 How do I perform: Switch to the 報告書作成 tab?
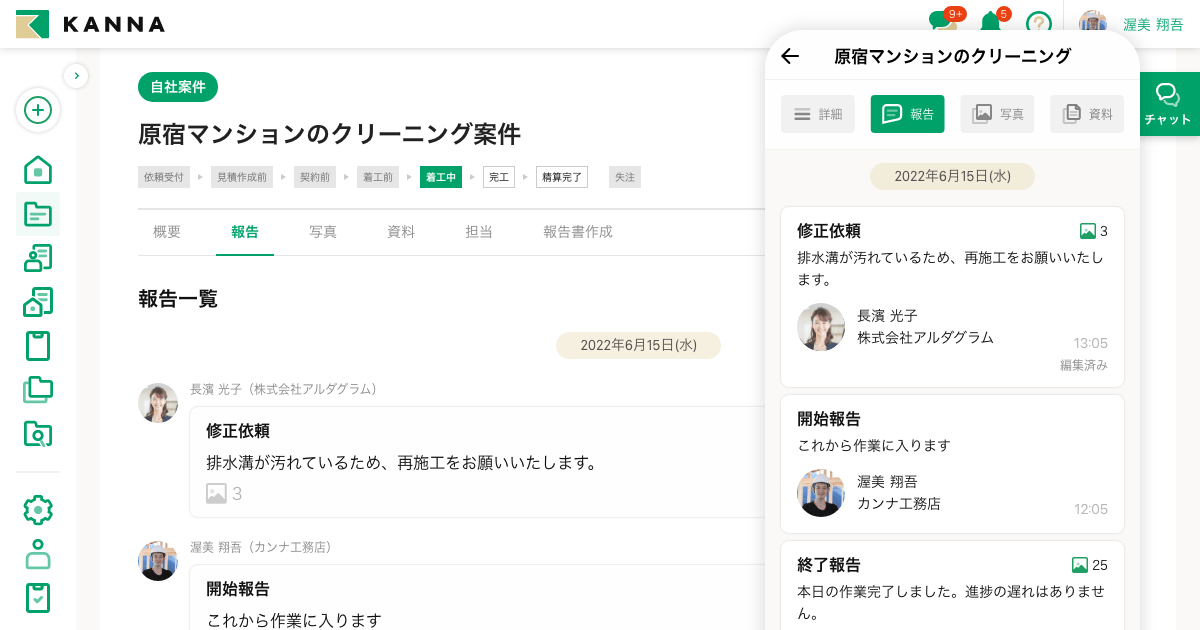click(577, 232)
